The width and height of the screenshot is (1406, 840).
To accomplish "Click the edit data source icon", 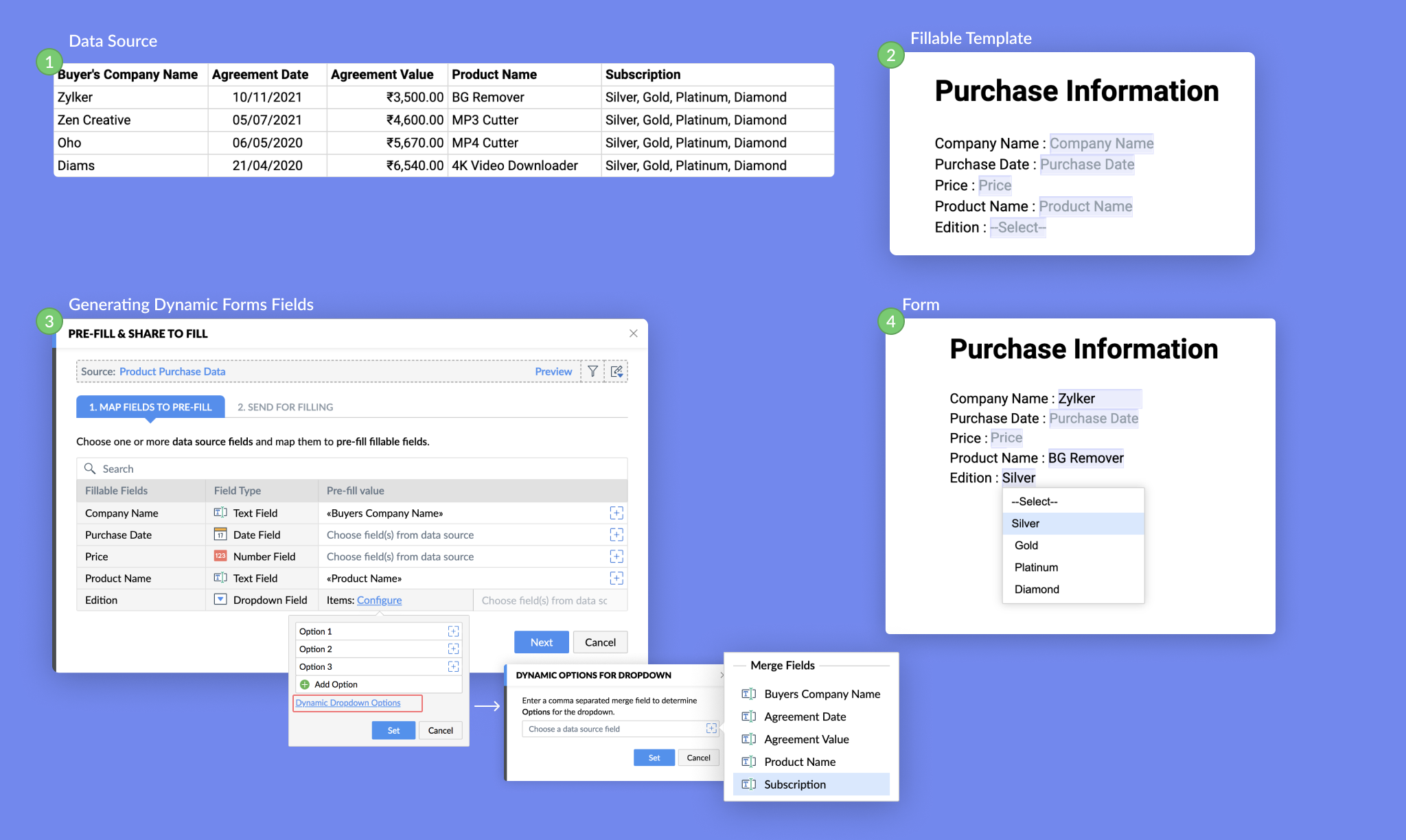I will 616,371.
